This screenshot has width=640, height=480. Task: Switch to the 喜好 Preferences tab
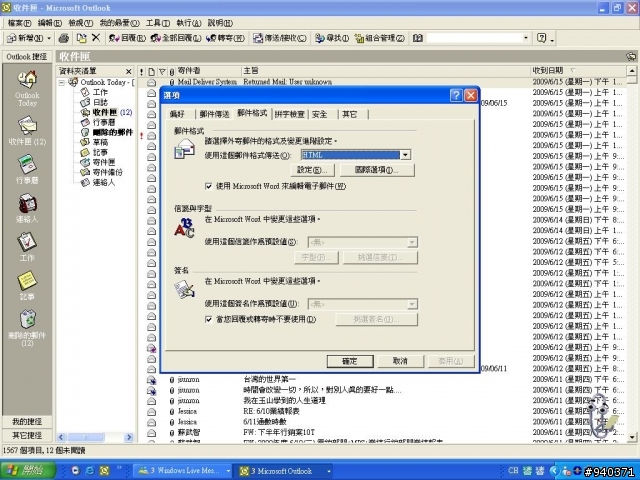177,114
